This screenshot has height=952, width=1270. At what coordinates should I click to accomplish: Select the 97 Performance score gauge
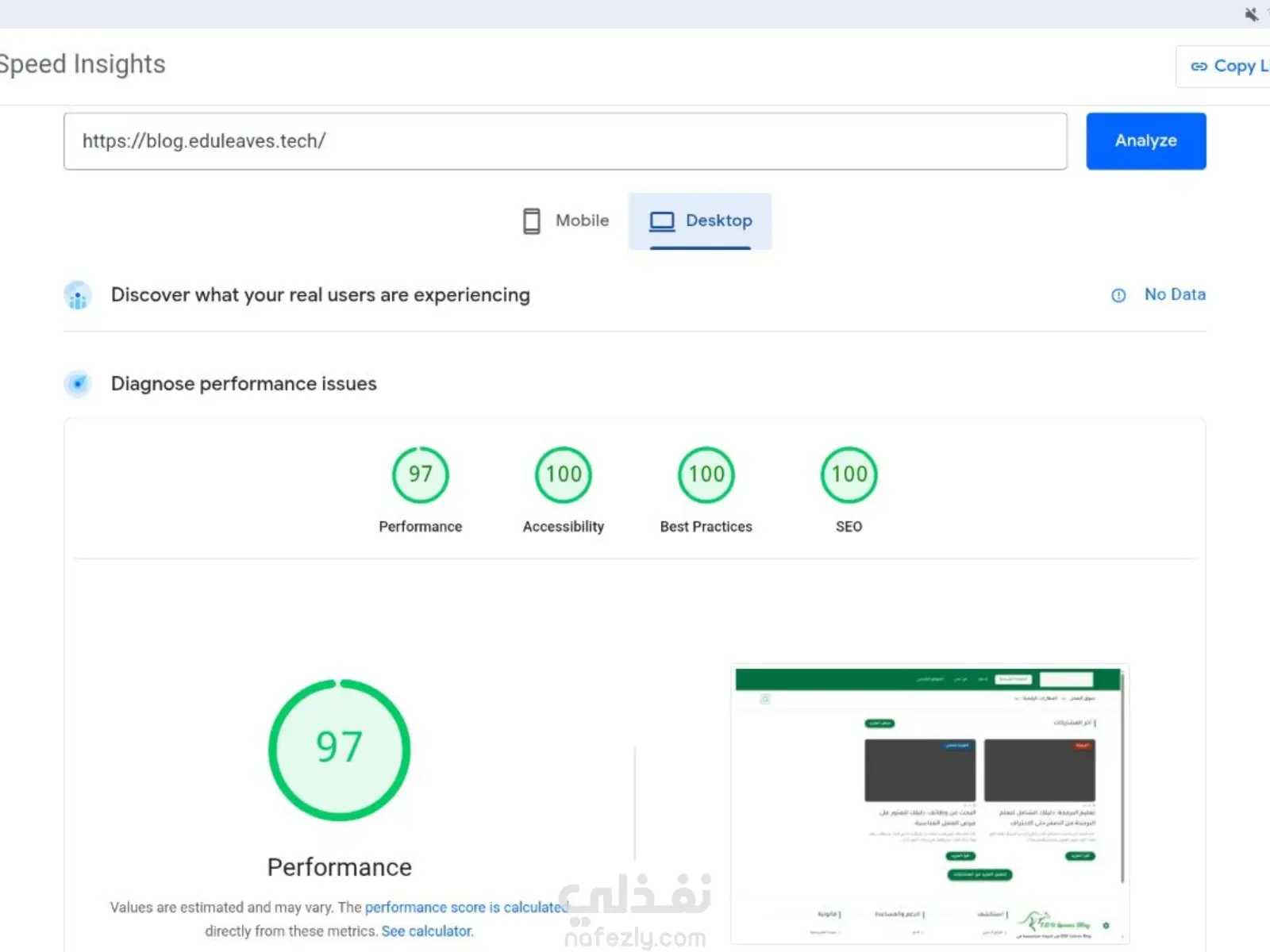[x=421, y=474]
